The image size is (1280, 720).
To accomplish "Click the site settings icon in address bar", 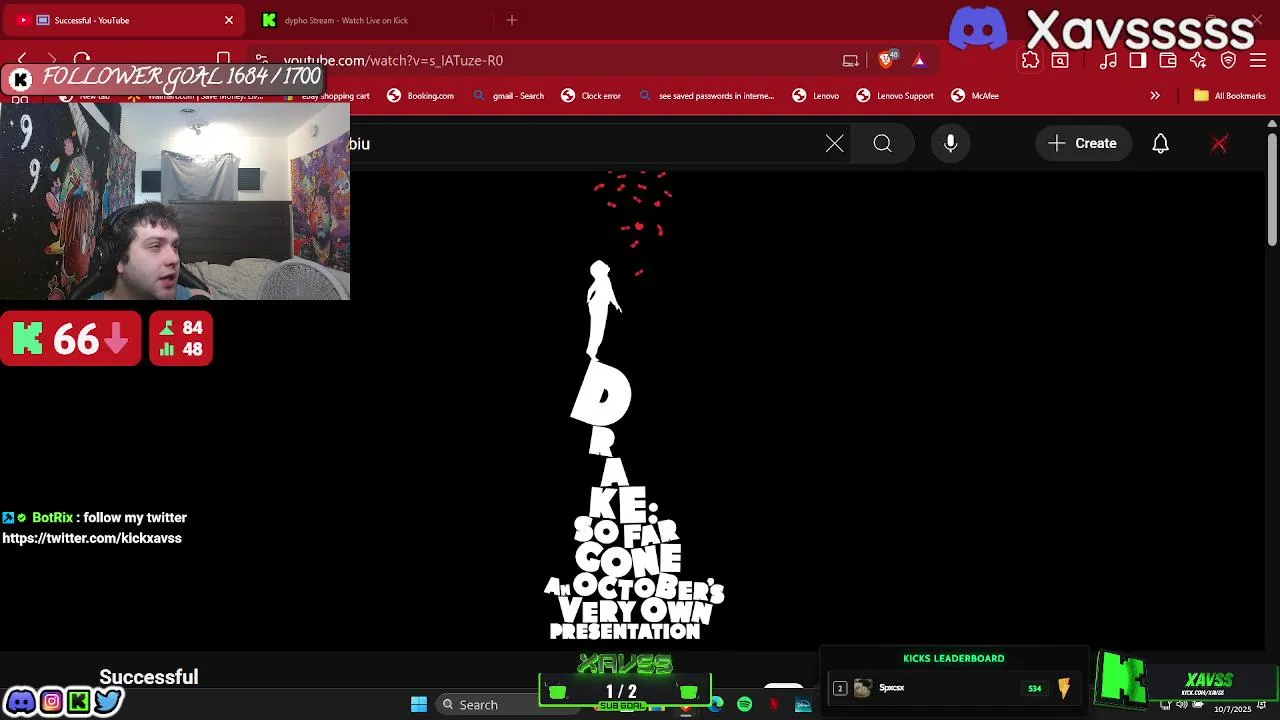I will click(261, 61).
